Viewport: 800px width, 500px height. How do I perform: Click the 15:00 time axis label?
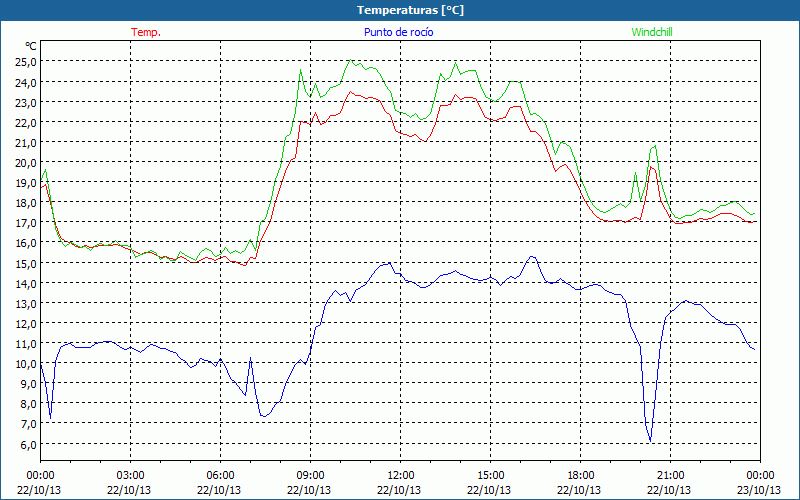click(x=490, y=476)
